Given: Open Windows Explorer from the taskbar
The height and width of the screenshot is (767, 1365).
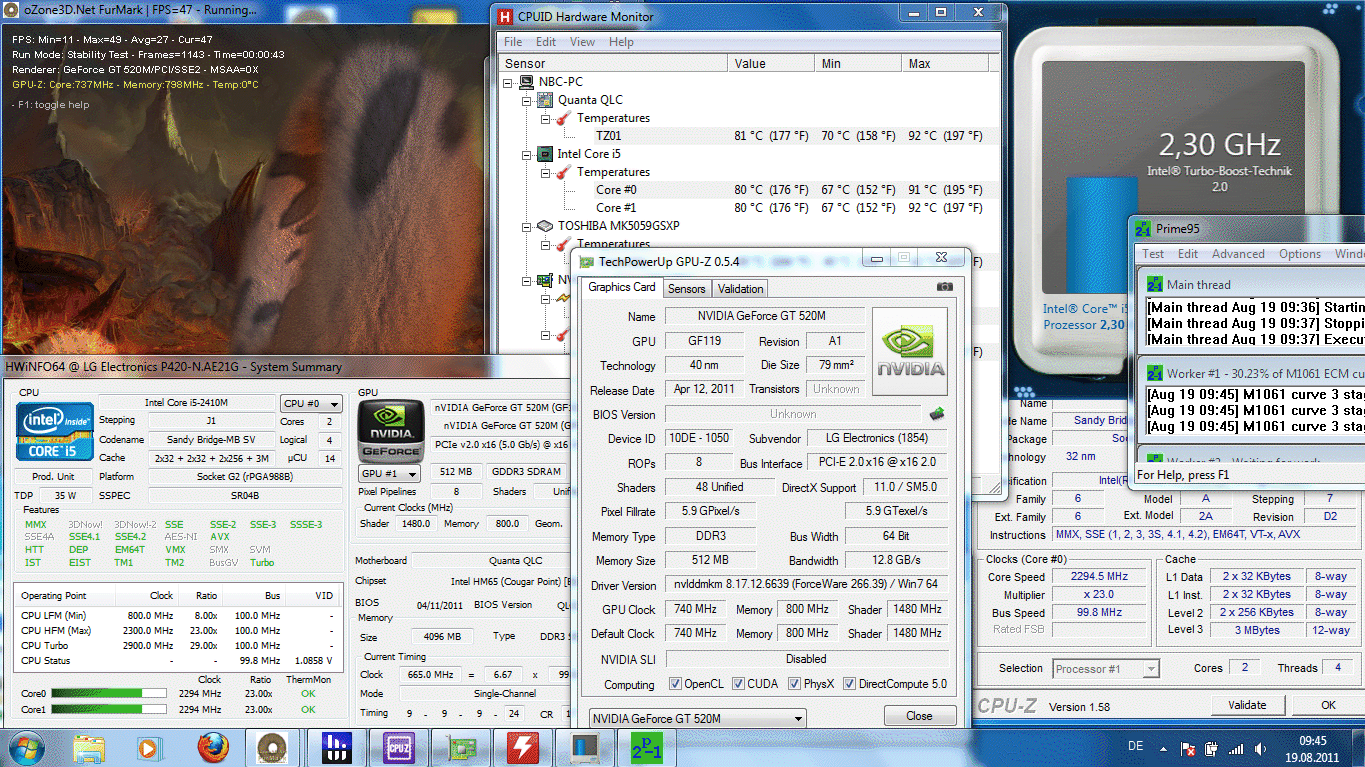Looking at the screenshot, I should click(89, 747).
